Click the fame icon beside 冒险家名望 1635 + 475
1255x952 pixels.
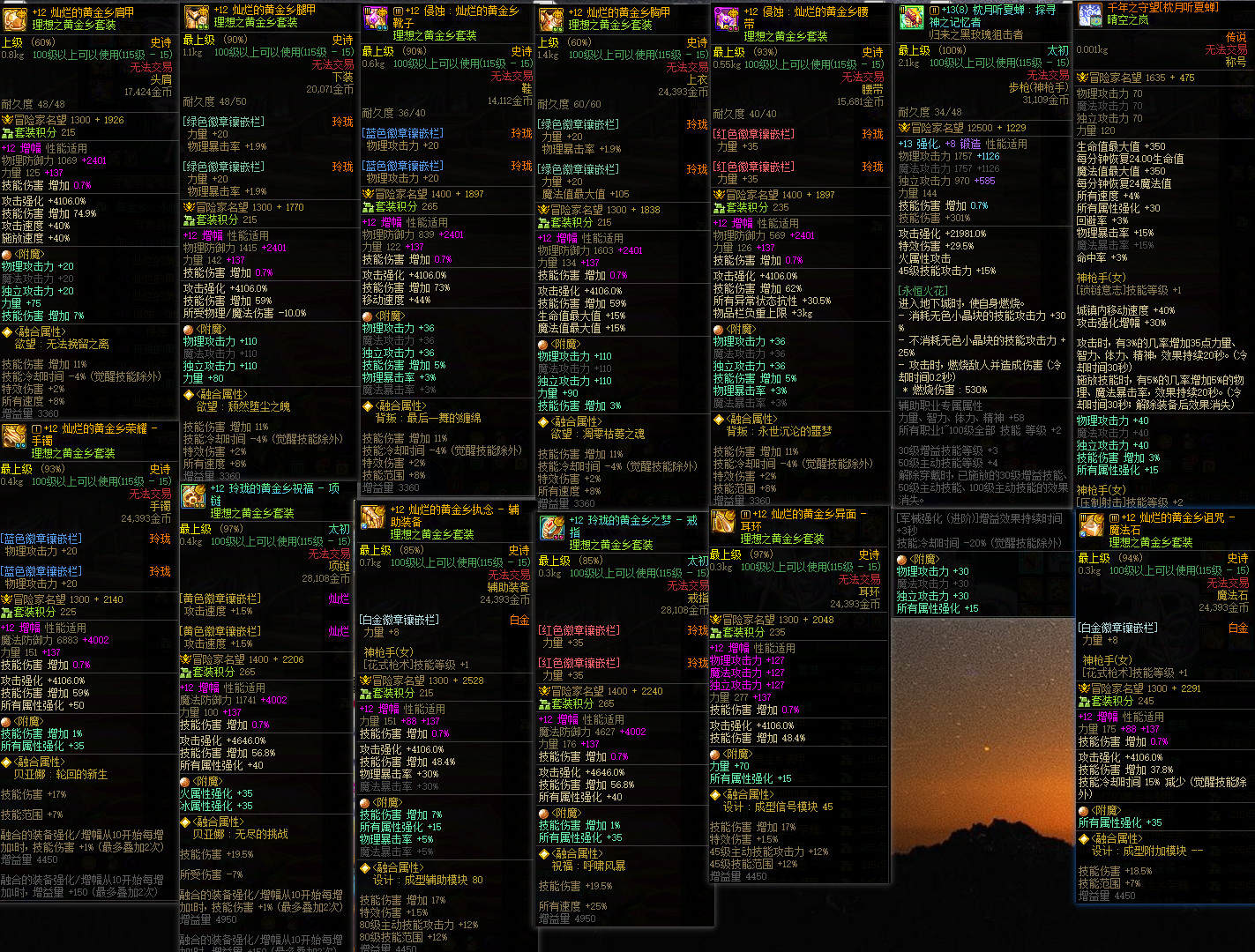tap(1082, 78)
